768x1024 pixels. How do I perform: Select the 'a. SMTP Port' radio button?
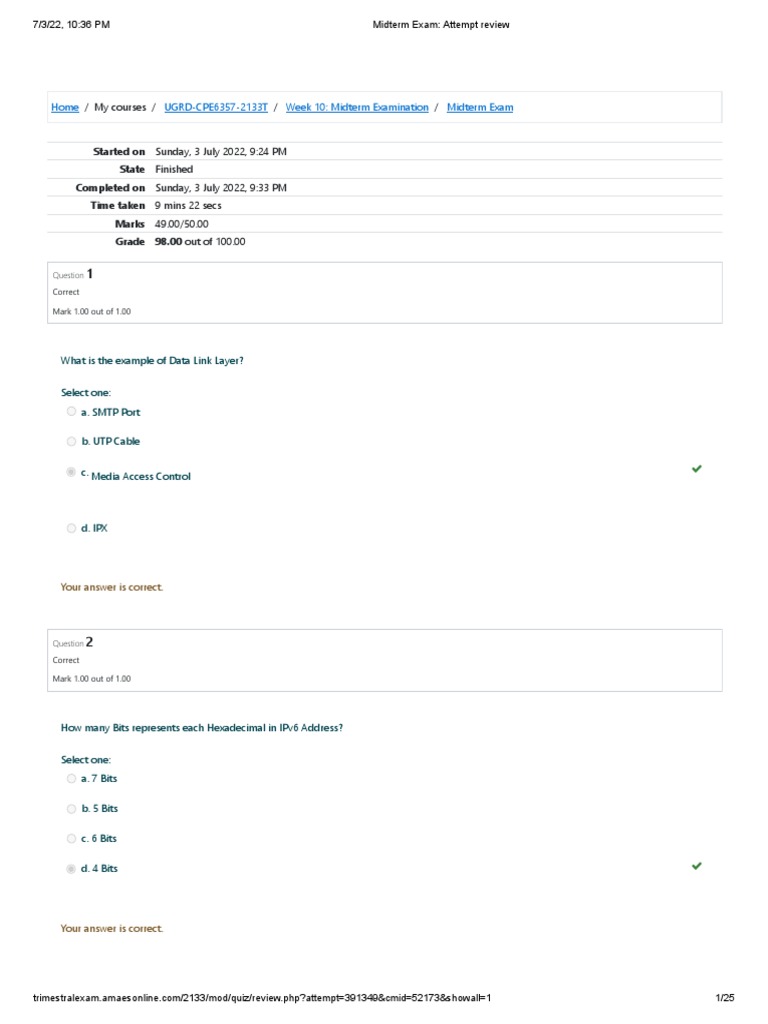[71, 411]
